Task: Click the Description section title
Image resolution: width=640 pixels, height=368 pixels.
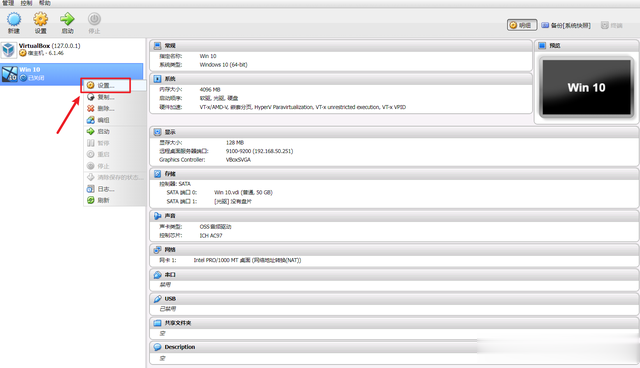Action: pyautogui.click(x=180, y=347)
